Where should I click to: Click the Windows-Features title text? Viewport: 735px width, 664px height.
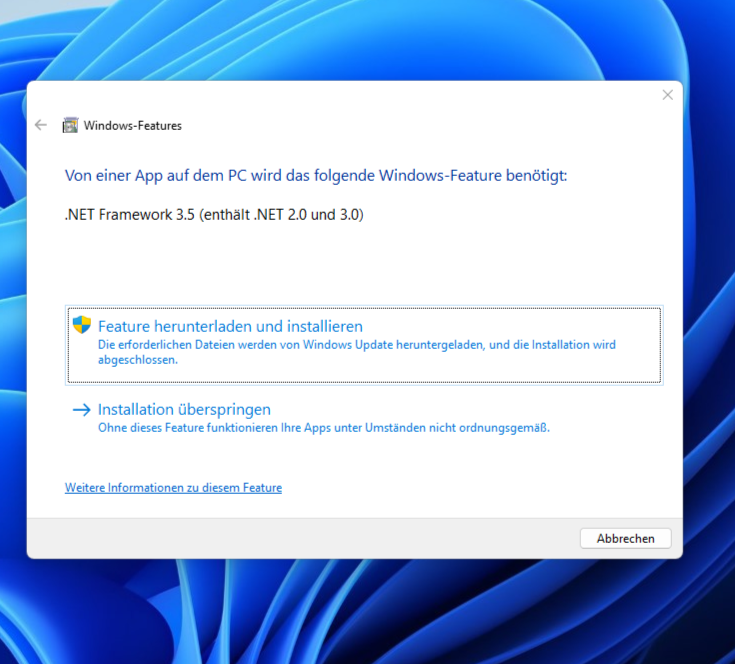pyautogui.click(x=133, y=126)
